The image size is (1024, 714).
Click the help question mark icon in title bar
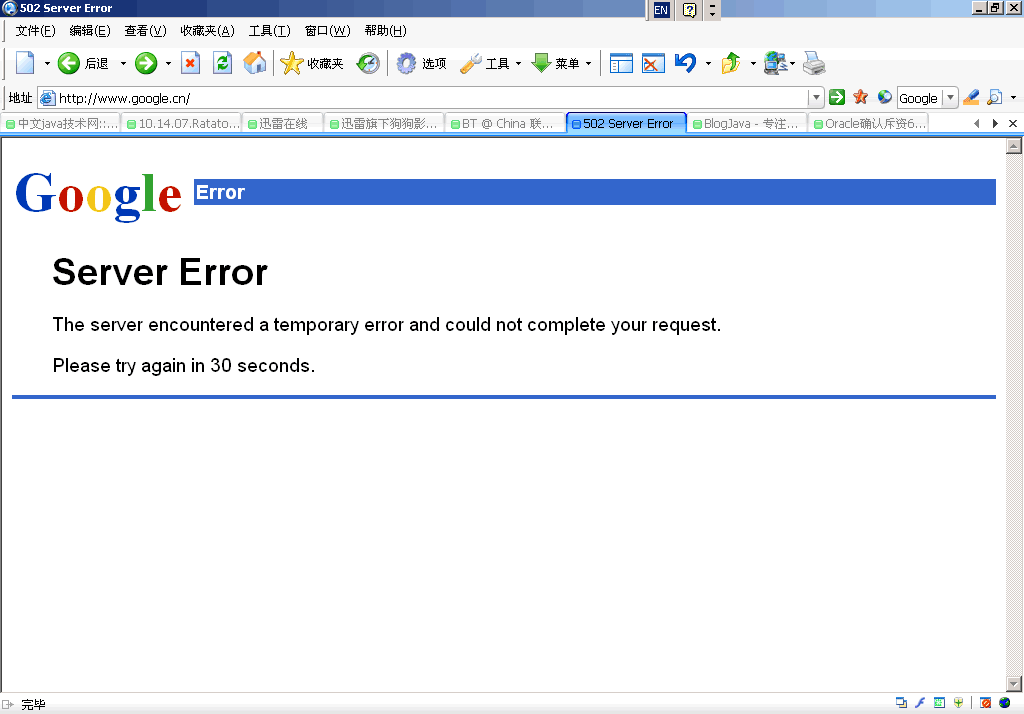689,10
